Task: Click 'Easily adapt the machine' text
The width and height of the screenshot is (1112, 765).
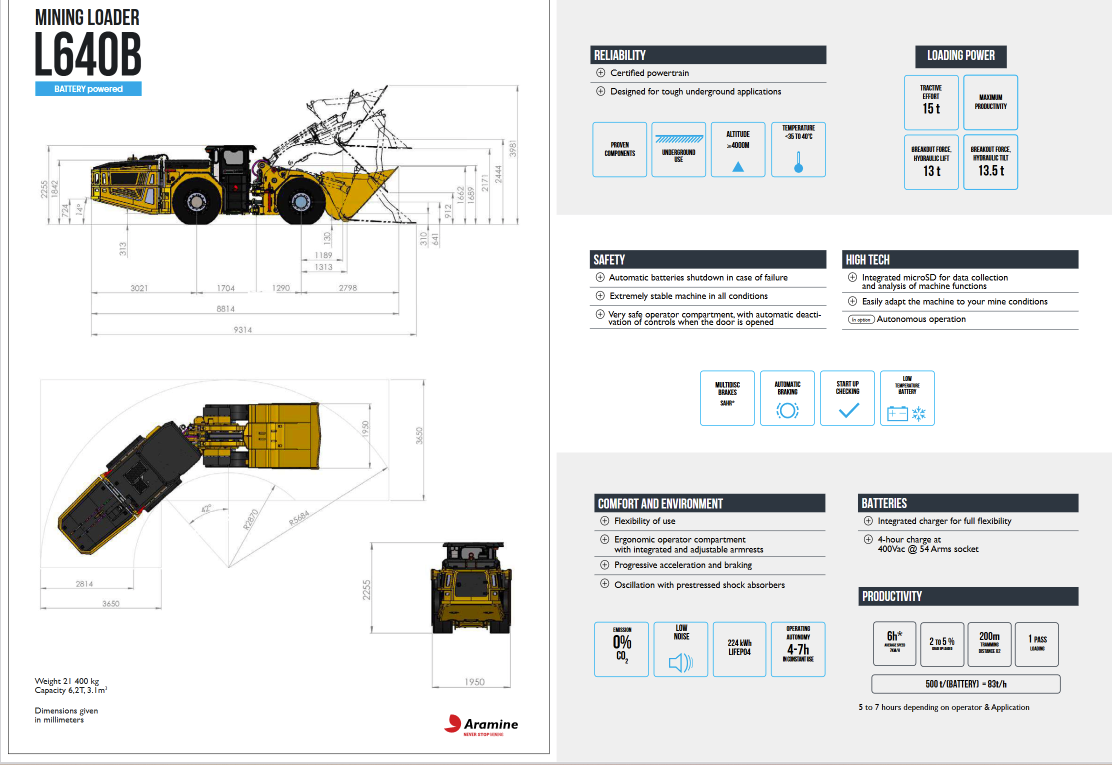Action: [x=955, y=302]
